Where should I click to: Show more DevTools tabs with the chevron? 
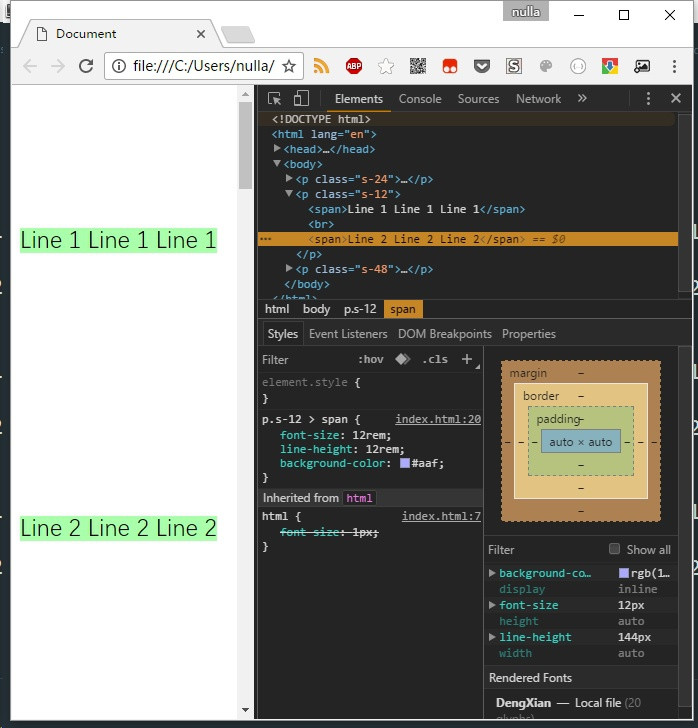[582, 99]
